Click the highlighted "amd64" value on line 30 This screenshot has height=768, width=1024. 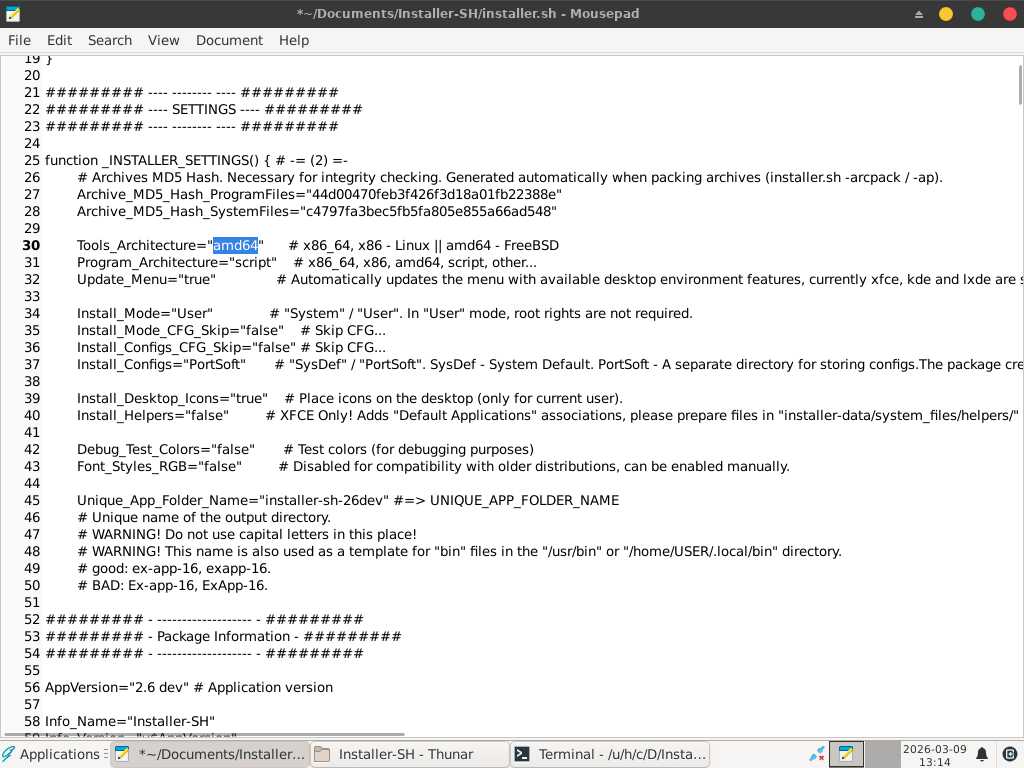point(235,246)
